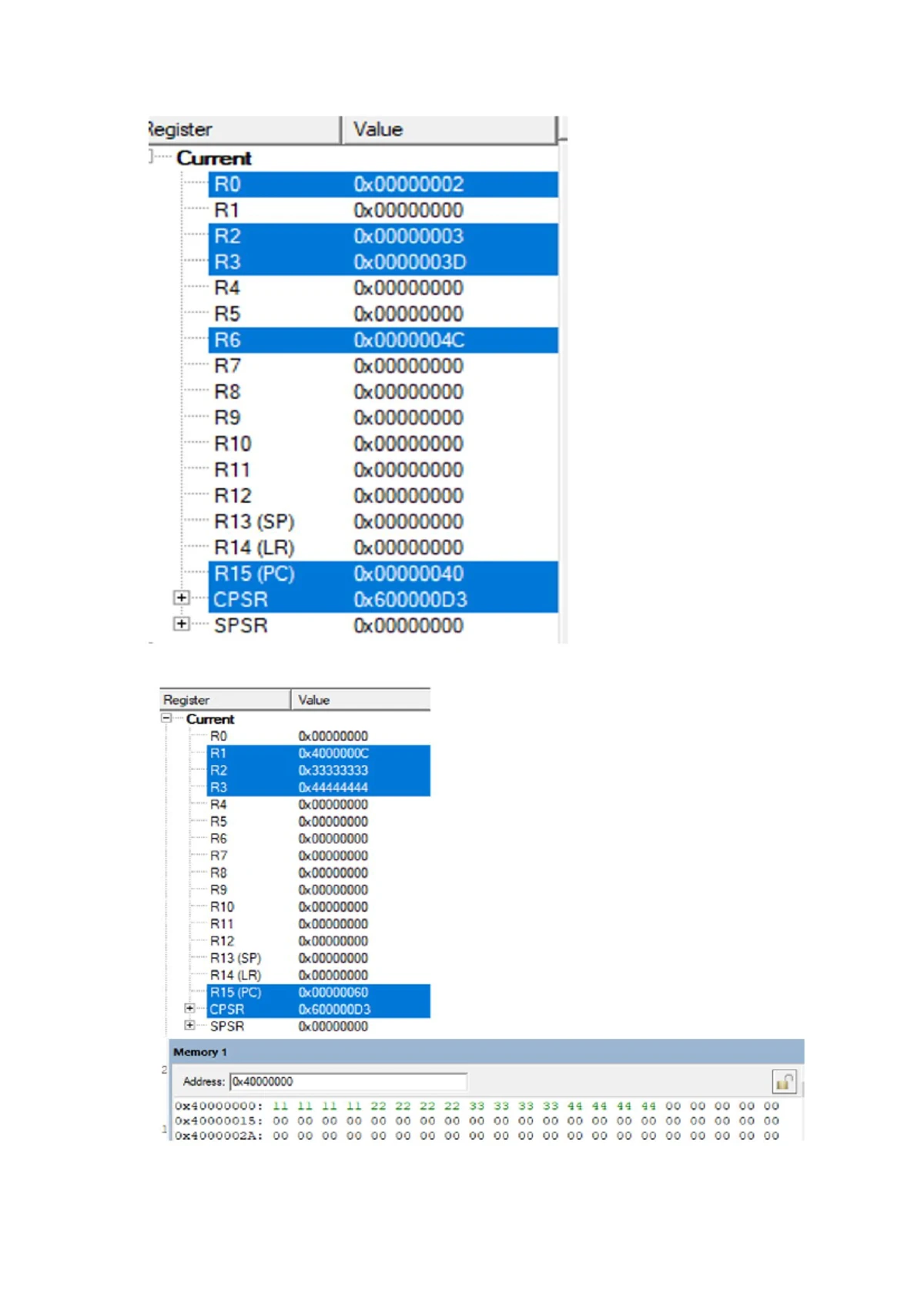Click memory row address 0x40000015:
Image resolution: width=924 pixels, height=1306 pixels.
click(219, 1120)
